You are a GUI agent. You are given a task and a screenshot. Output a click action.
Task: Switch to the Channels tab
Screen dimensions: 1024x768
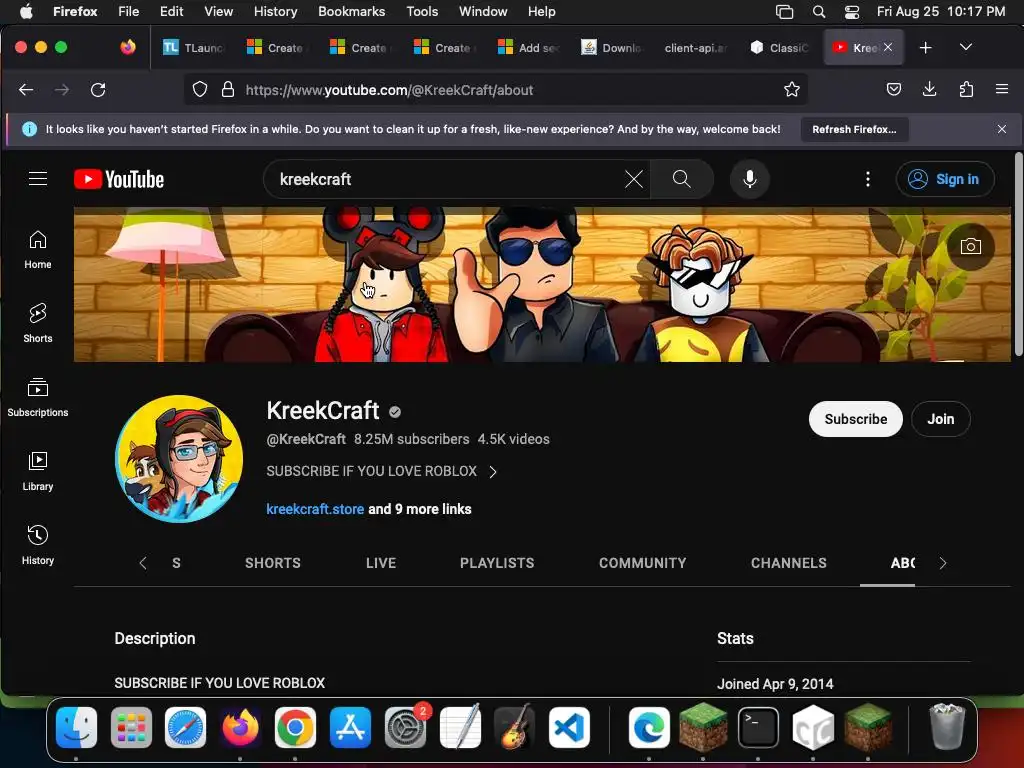click(x=789, y=563)
